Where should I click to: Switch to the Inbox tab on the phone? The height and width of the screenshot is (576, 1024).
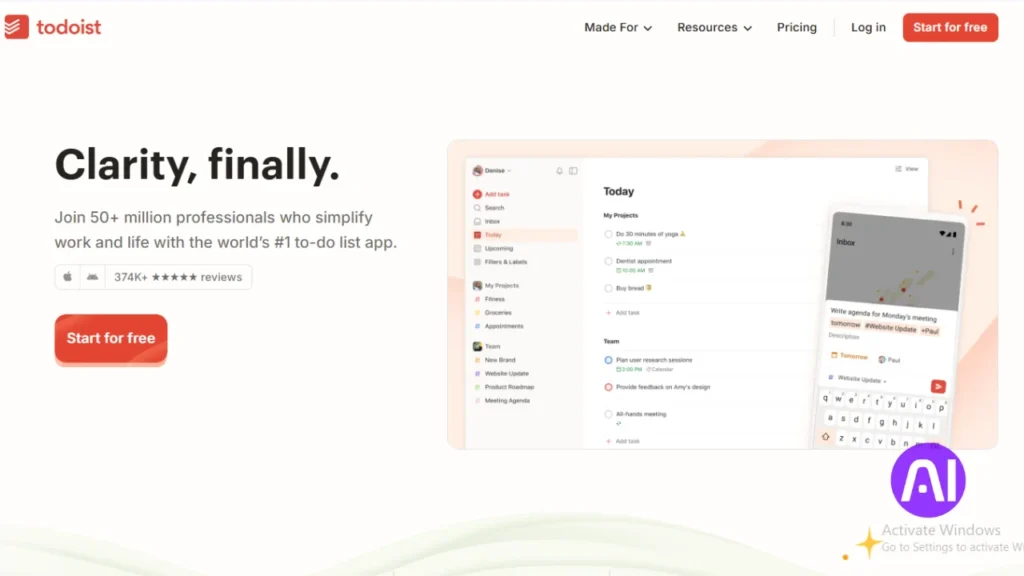(x=845, y=243)
